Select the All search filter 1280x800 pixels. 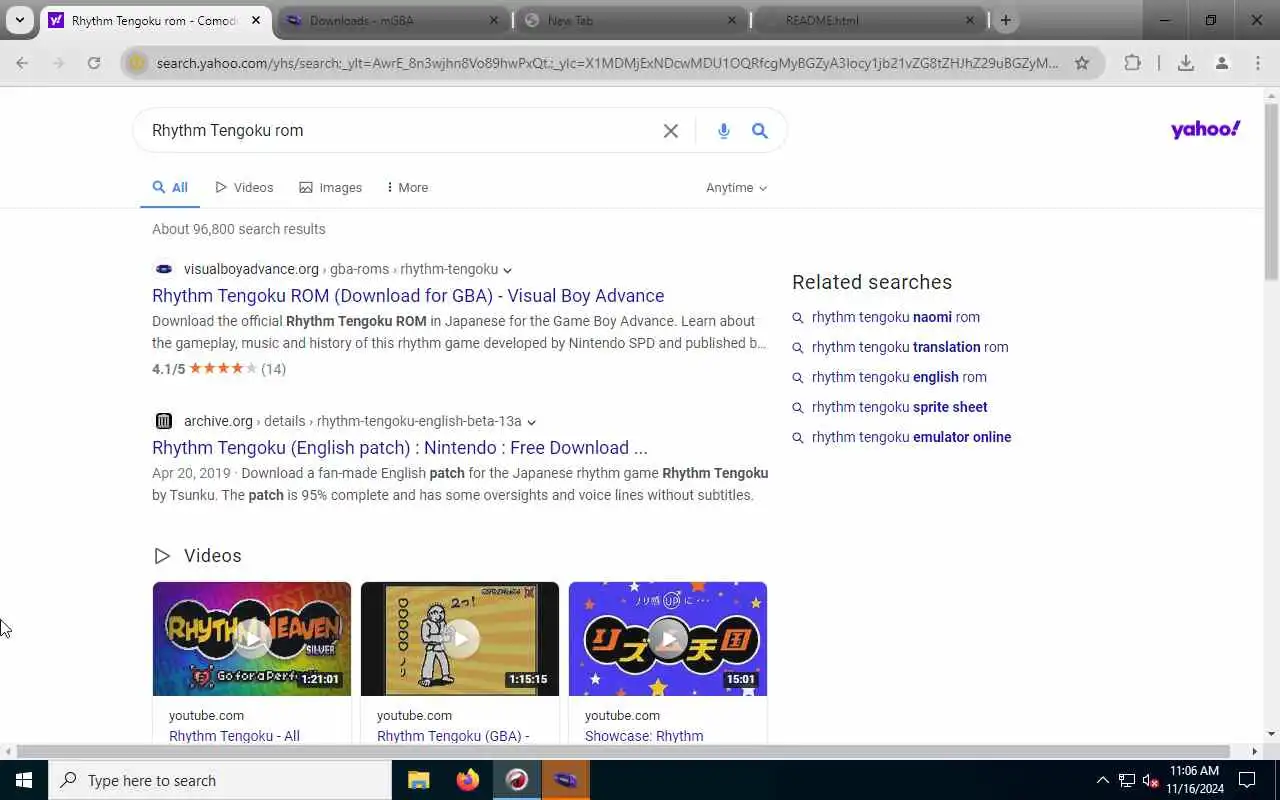[170, 187]
